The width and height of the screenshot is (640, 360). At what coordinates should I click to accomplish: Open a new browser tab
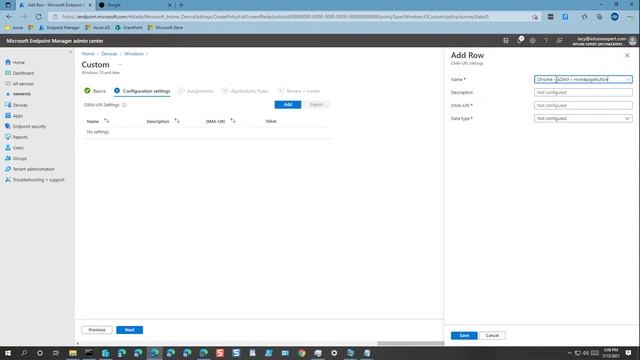pos(181,5)
